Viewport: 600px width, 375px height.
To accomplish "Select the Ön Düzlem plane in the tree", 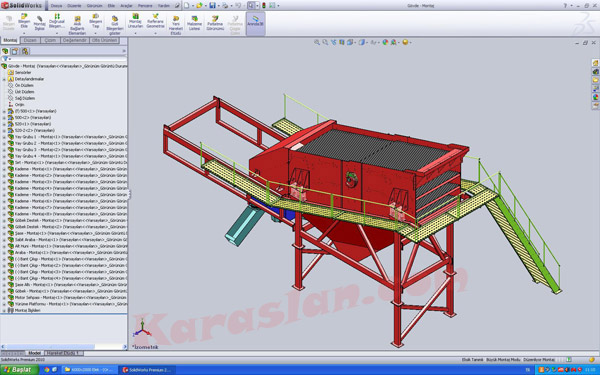I will [24, 85].
